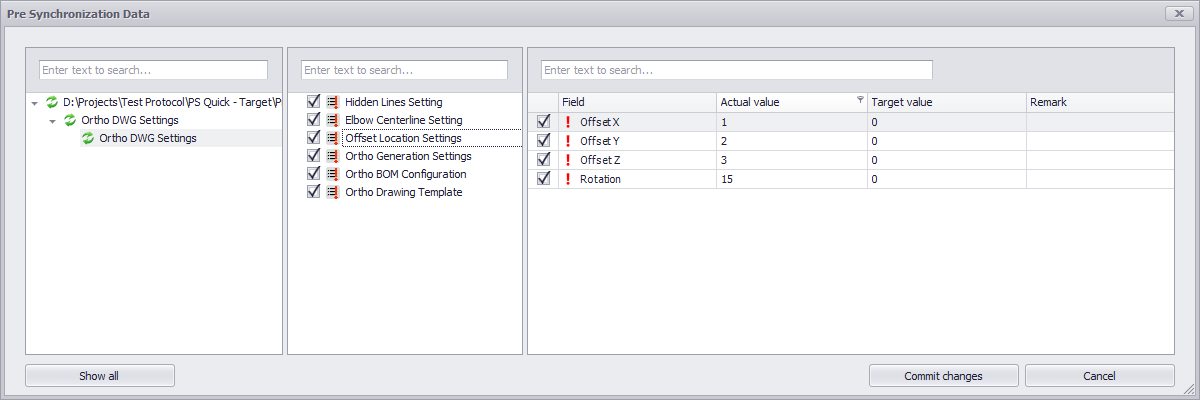
Task: Click the Offset Y field name
Action: [600, 141]
